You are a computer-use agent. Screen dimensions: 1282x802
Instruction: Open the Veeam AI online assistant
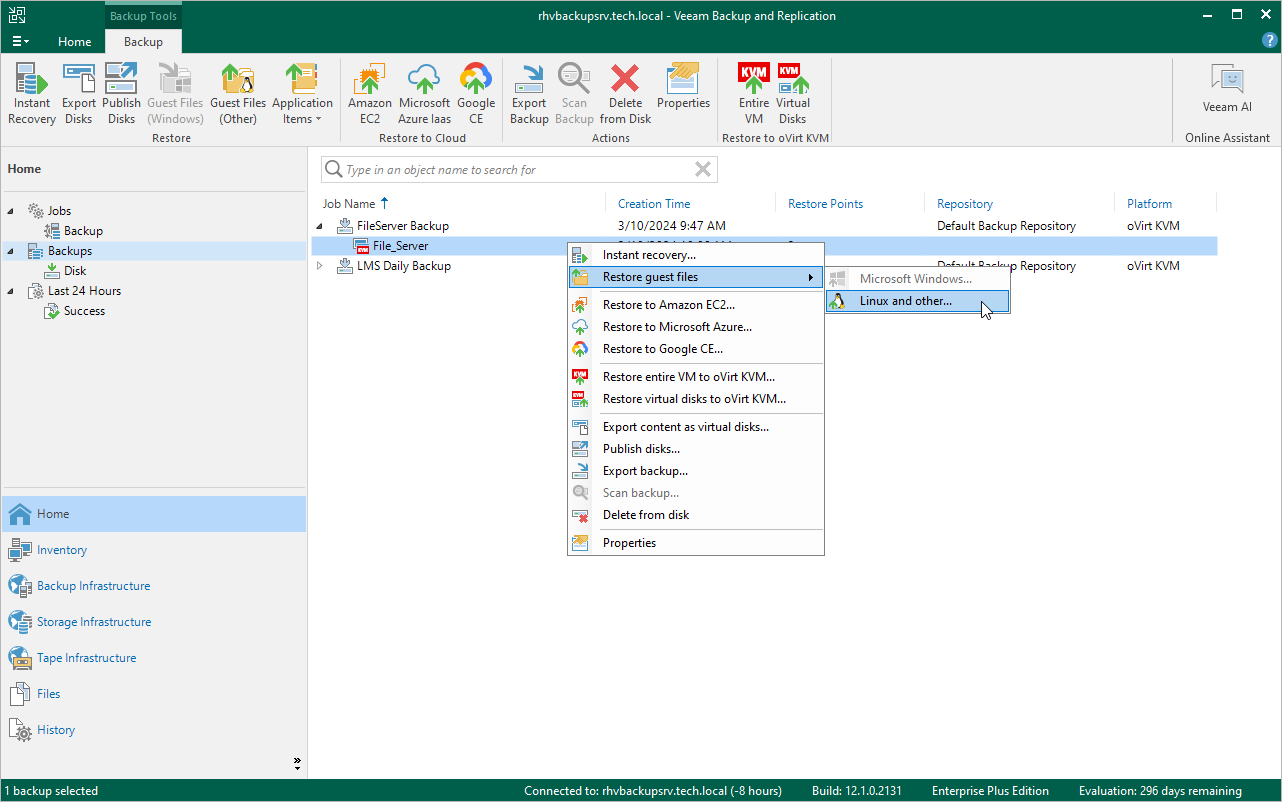1227,88
